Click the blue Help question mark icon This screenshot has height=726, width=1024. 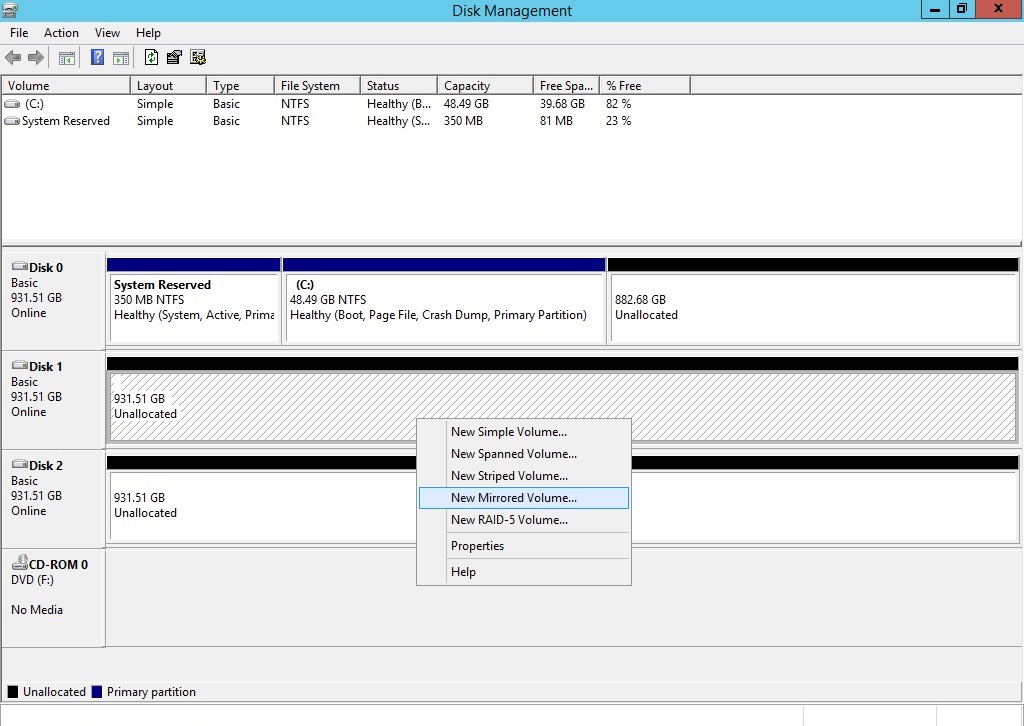[x=98, y=58]
